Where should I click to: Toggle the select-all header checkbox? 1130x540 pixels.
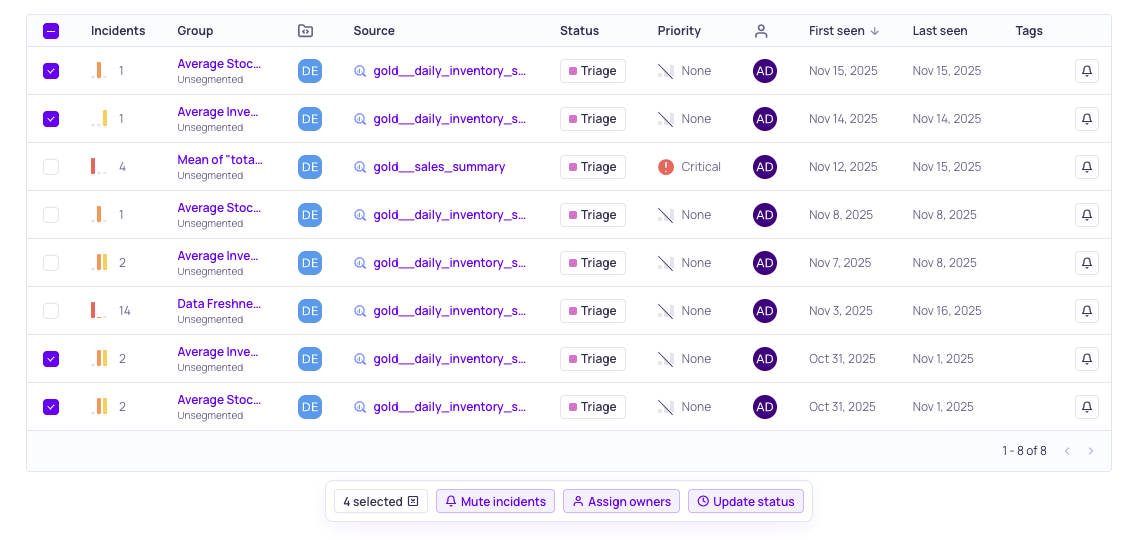(50, 31)
